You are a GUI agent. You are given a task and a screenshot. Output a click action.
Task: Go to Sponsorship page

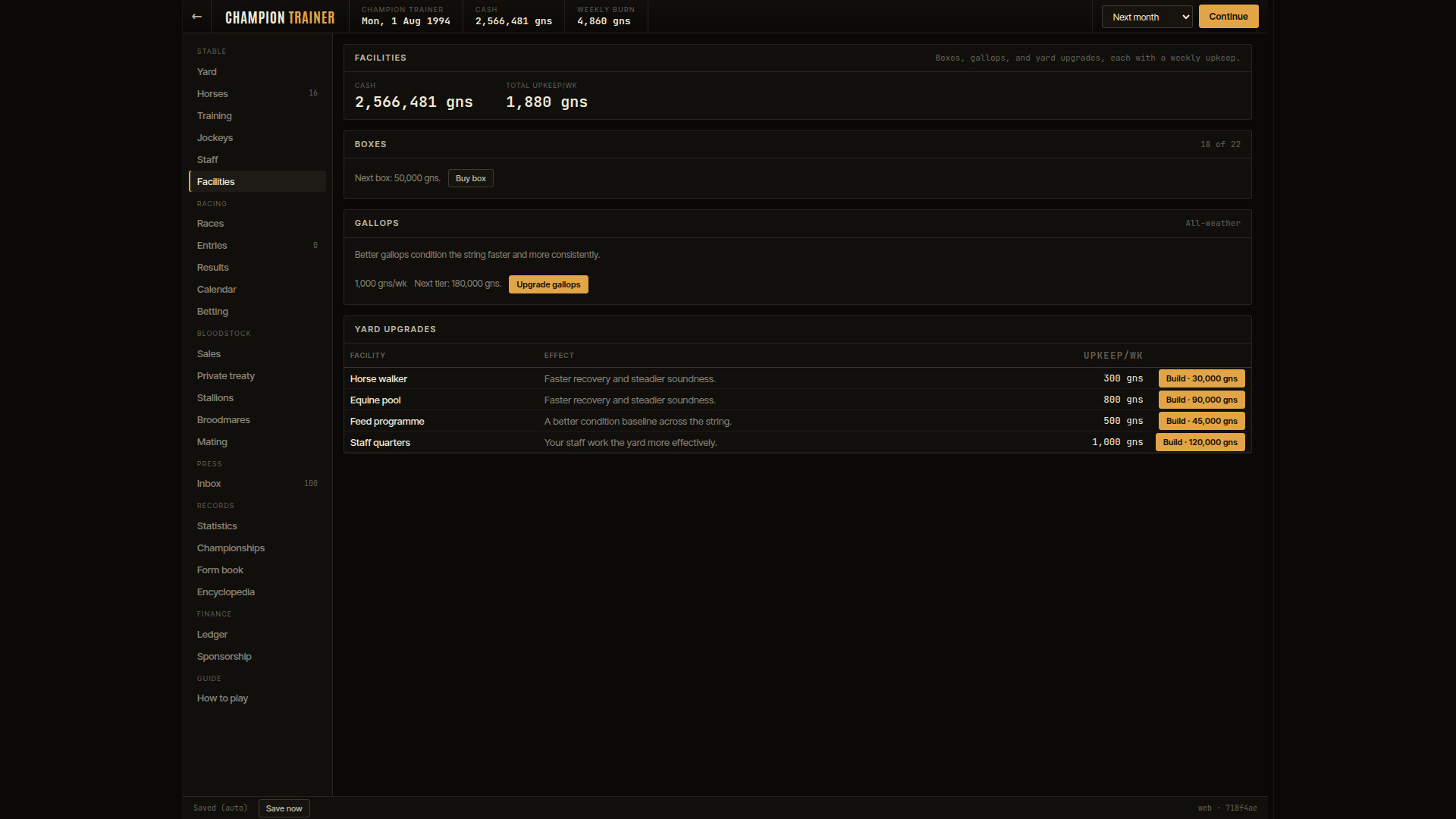(x=258, y=657)
